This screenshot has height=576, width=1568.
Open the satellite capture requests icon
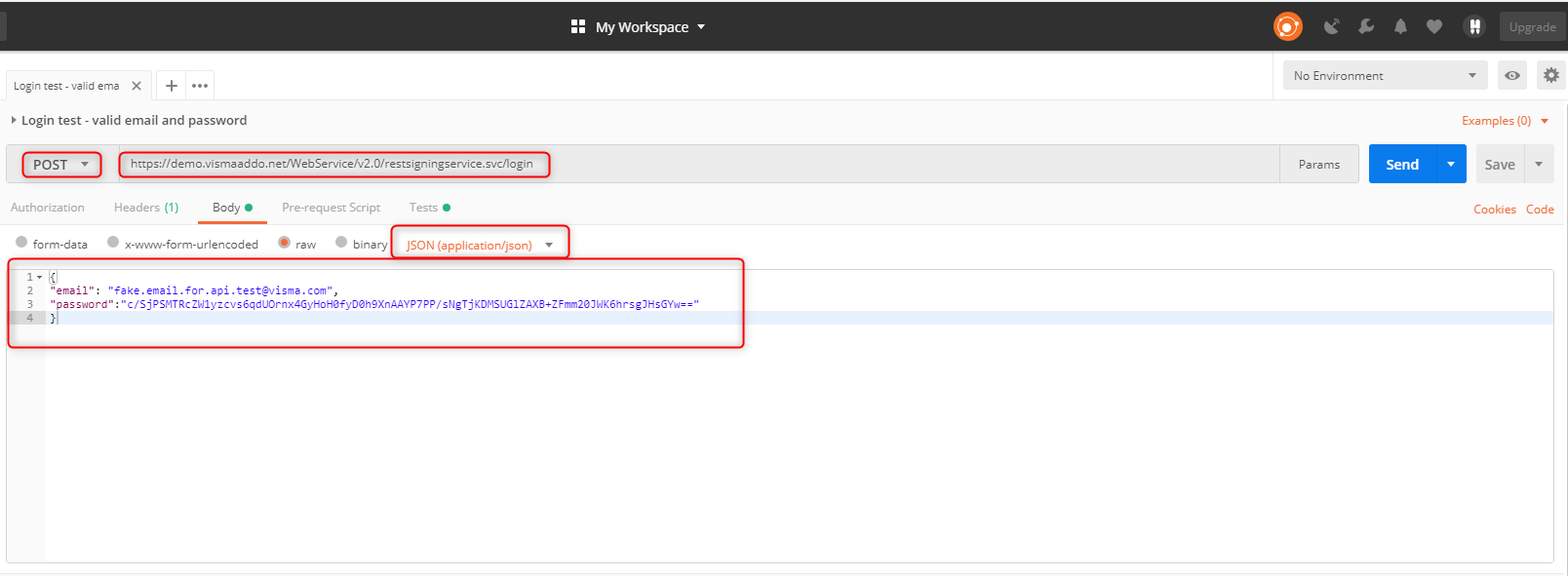tap(1331, 26)
